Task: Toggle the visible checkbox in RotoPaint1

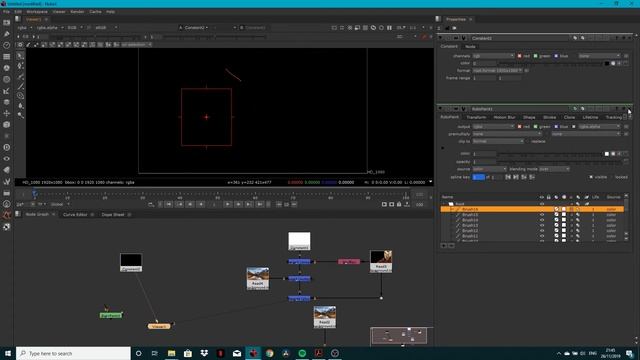Action: coord(591,177)
